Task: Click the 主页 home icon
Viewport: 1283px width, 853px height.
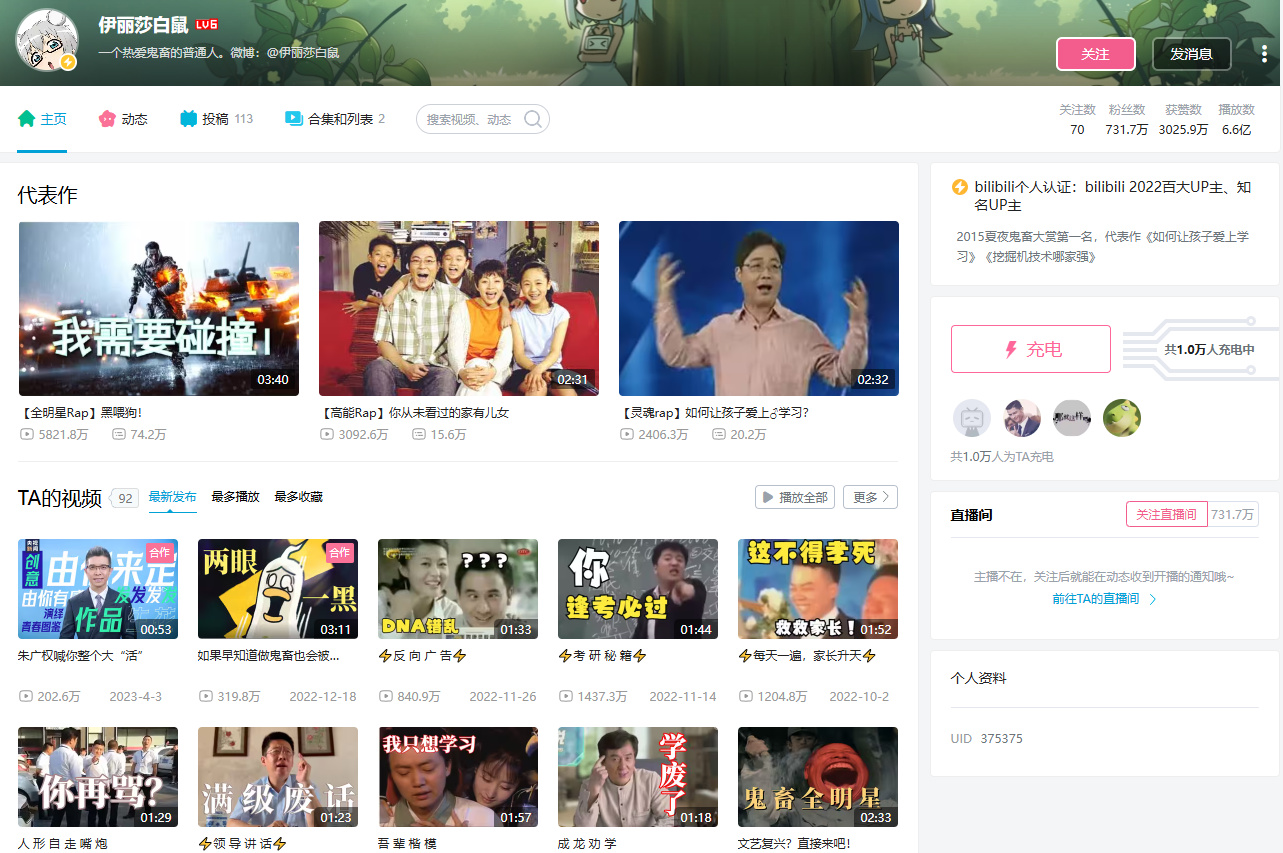Action: tap(27, 119)
